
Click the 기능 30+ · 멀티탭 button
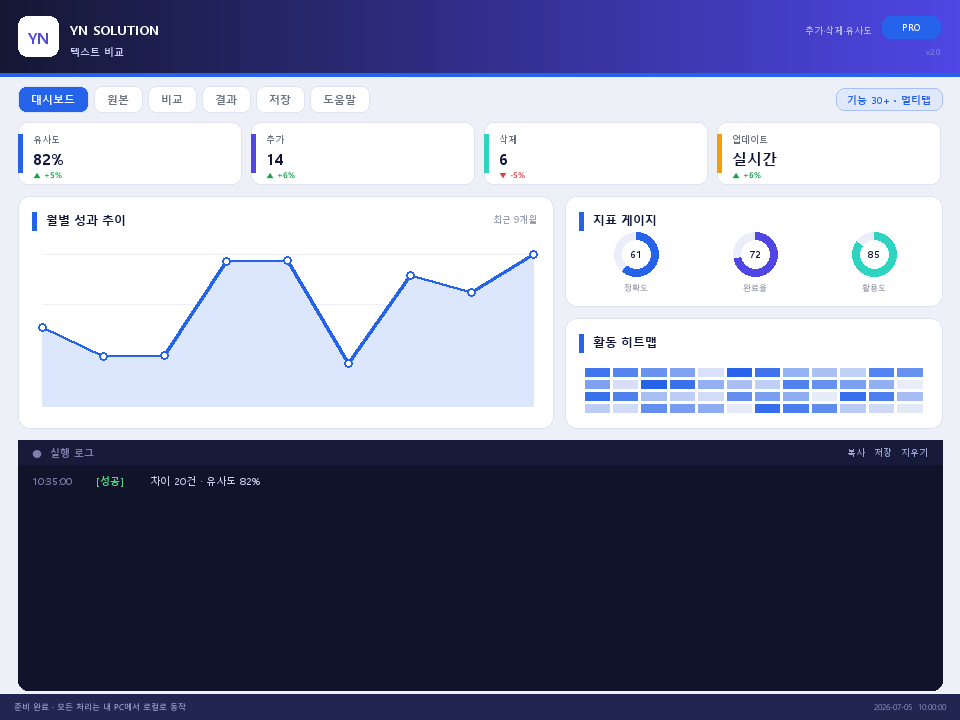889,100
